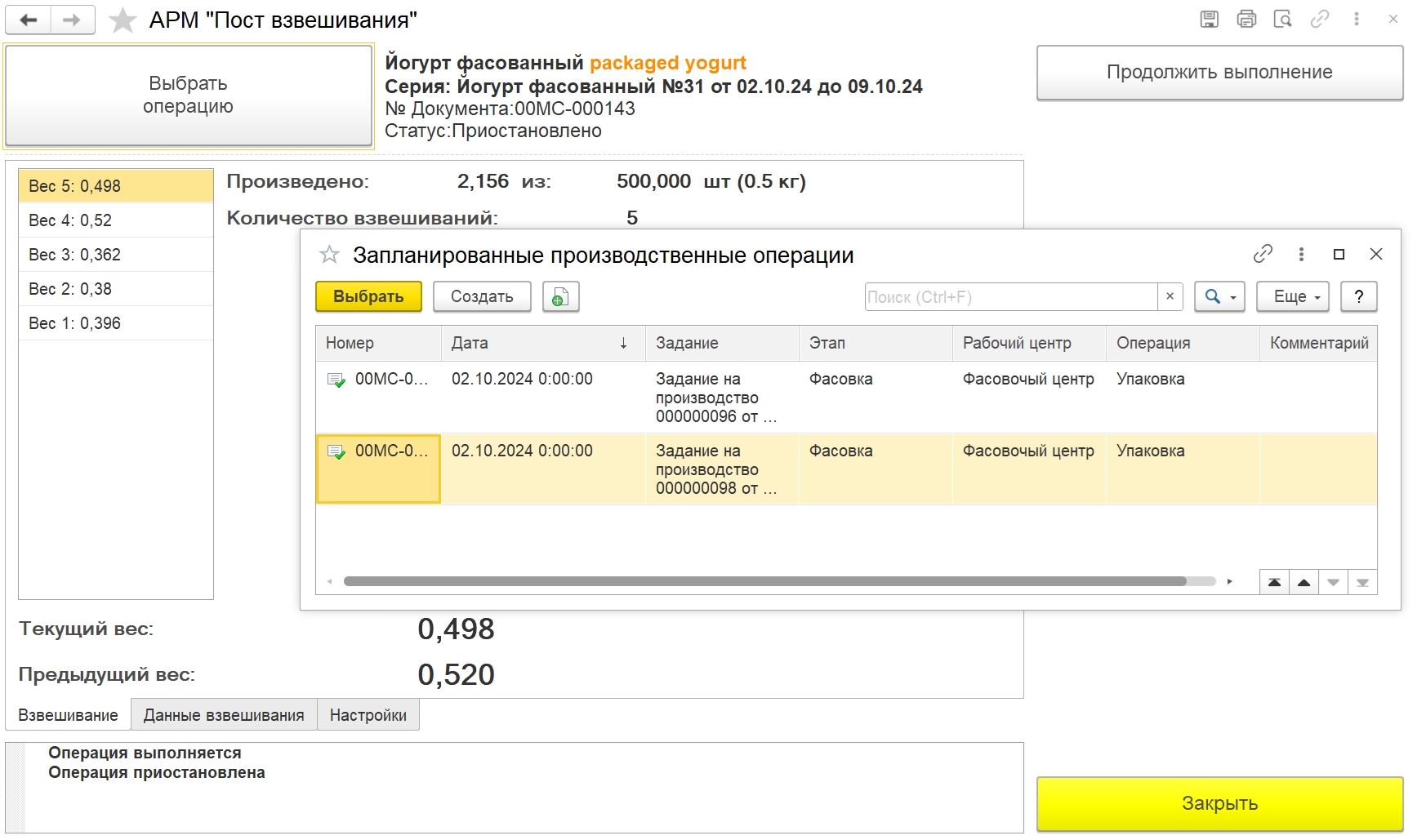Click the horizontal scrollbar left arrow
The height and width of the screenshot is (840, 1417).
click(329, 582)
